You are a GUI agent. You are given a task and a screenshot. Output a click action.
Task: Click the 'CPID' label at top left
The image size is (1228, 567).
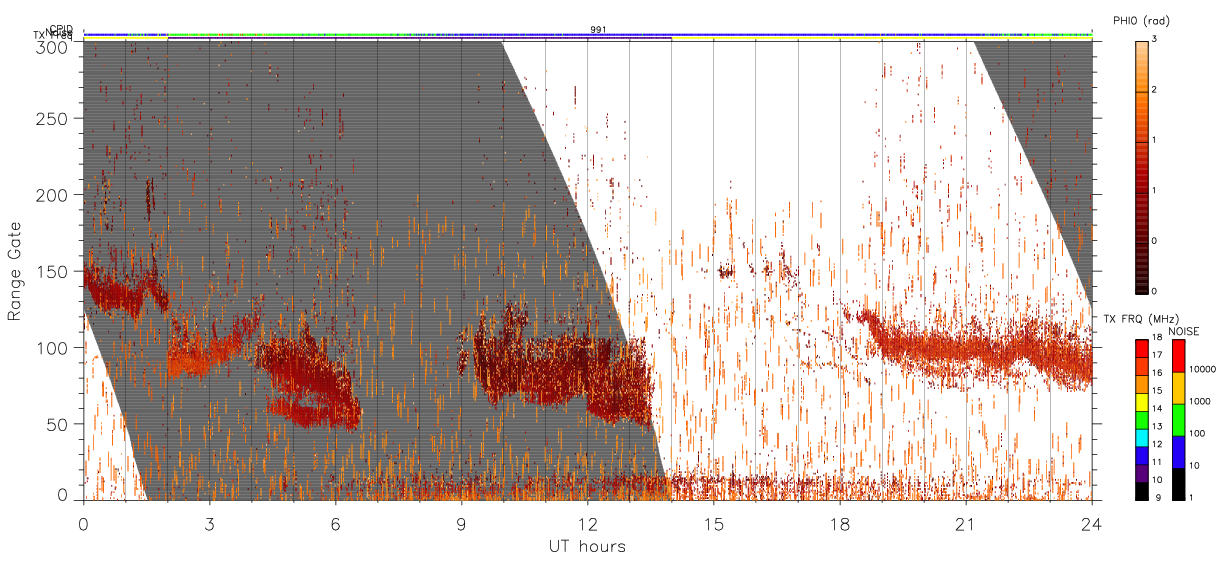point(62,29)
